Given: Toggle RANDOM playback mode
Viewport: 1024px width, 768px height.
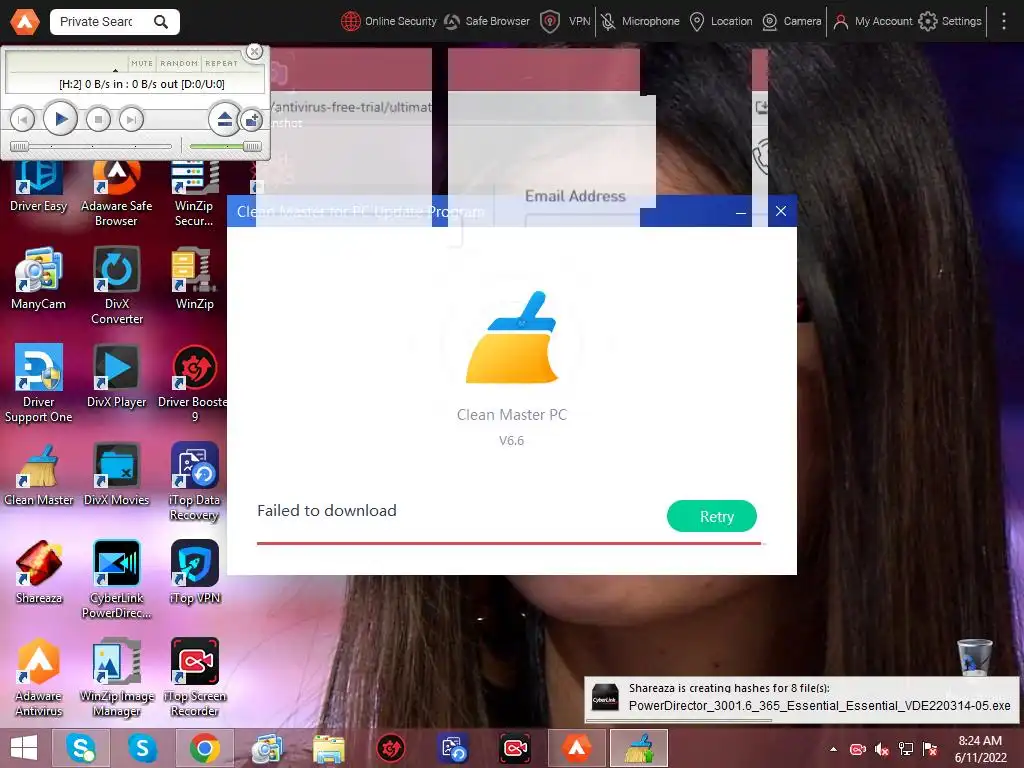Looking at the screenshot, I should point(179,63).
